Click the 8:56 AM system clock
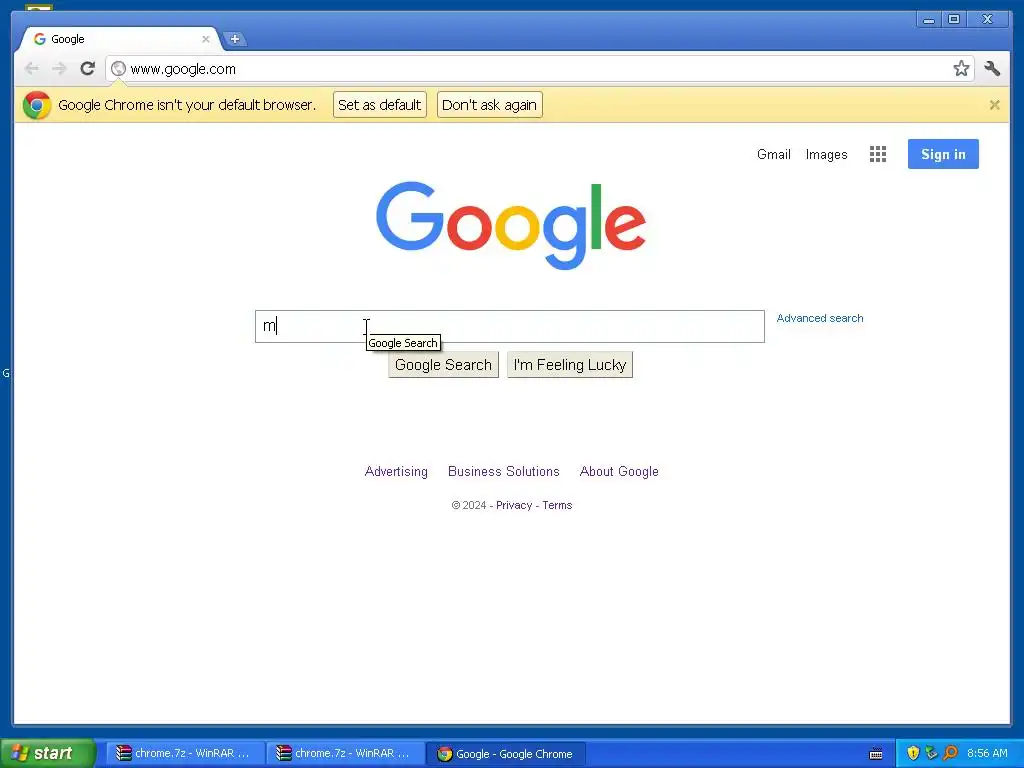 987,753
